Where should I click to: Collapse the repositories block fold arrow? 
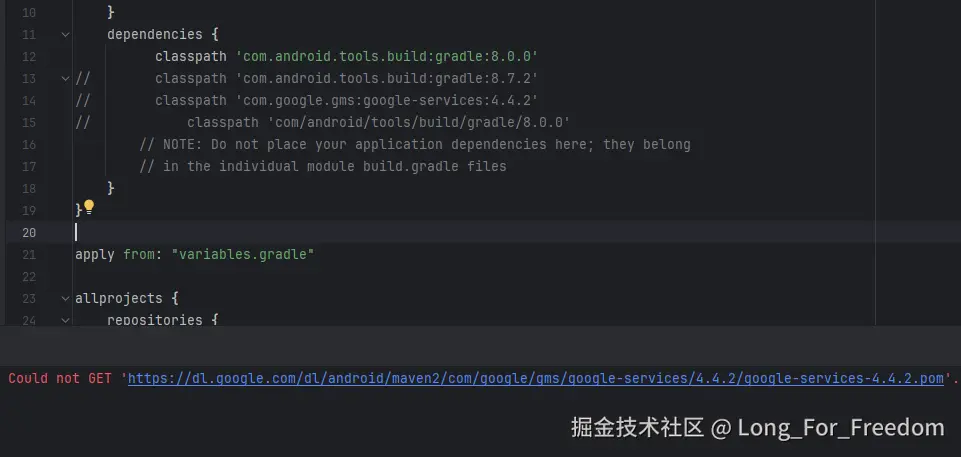pyautogui.click(x=65, y=320)
